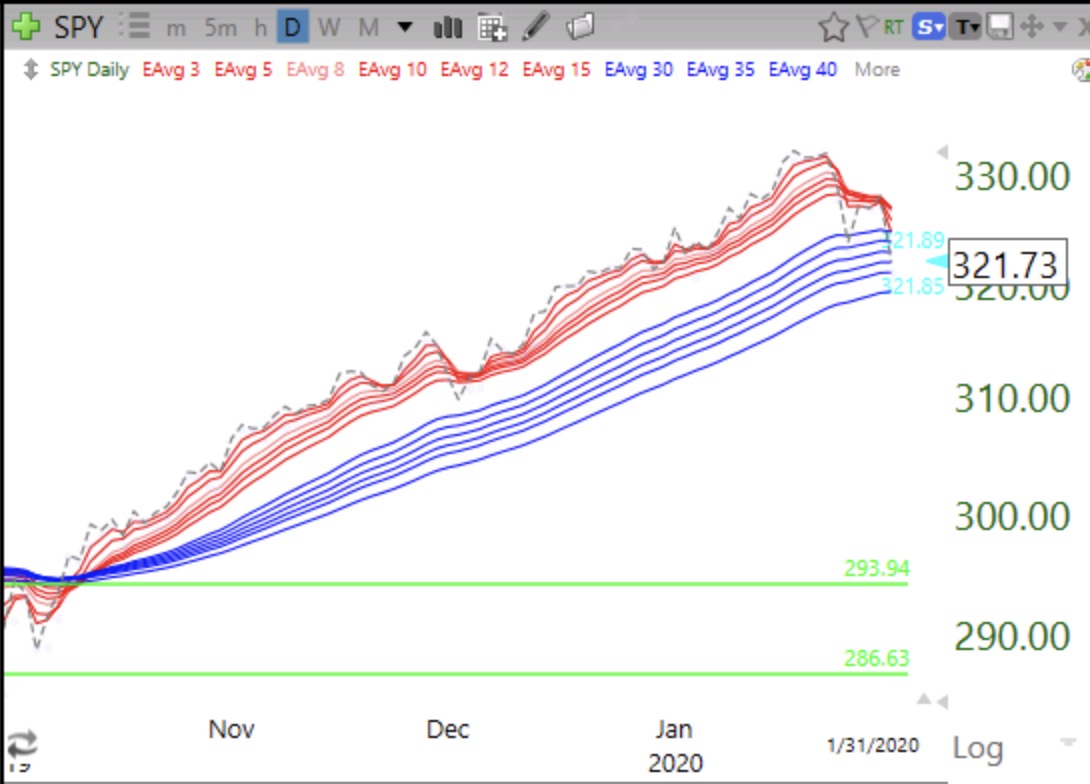The image size is (1090, 784).
Task: Click the up-down arrow pane handle icon
Action: point(31,70)
